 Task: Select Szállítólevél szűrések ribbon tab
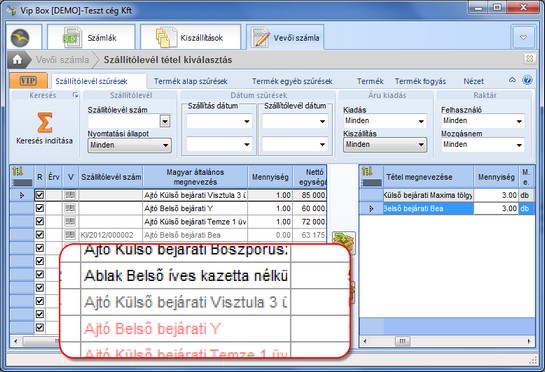[91, 81]
